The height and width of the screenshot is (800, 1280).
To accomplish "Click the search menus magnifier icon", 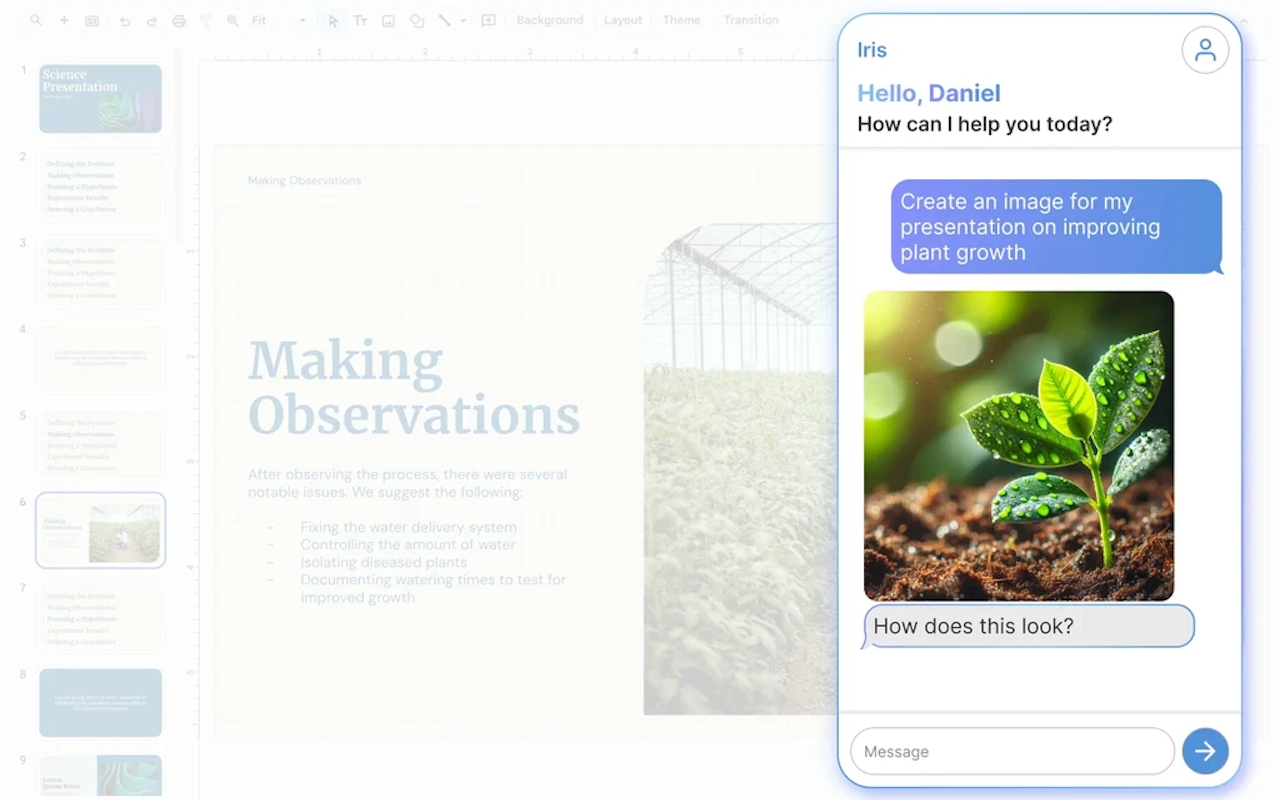I will coord(36,20).
